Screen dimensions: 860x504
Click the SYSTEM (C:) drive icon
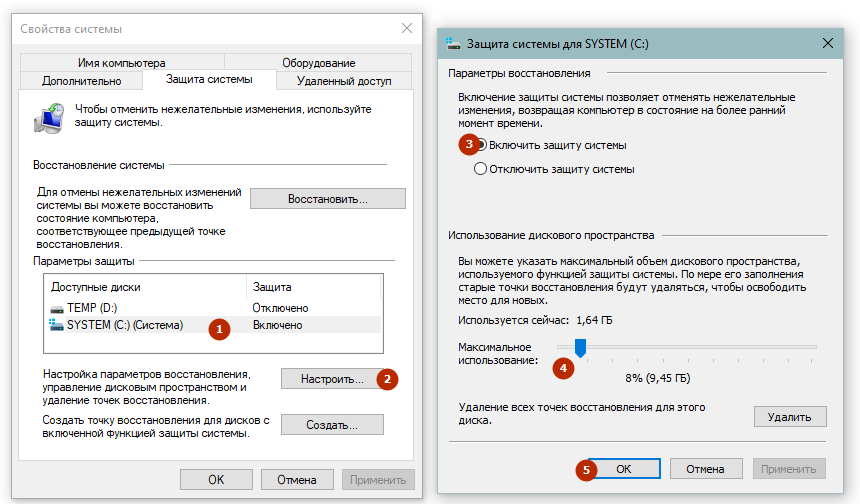(56, 325)
